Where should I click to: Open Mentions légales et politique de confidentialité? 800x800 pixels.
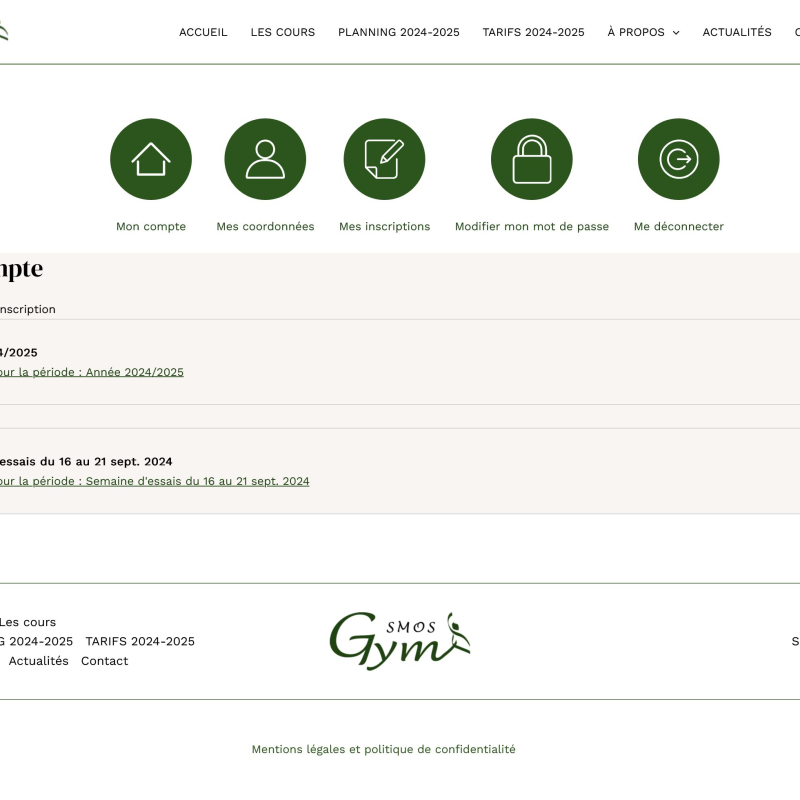click(383, 749)
